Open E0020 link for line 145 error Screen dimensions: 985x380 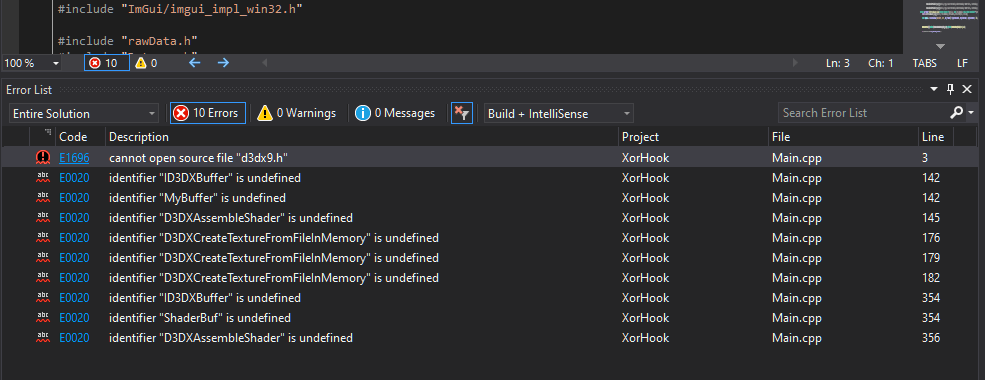tap(74, 218)
